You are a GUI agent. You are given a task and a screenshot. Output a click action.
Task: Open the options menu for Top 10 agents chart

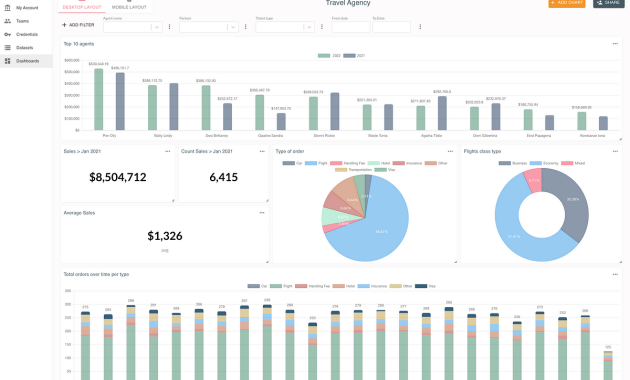[615, 44]
